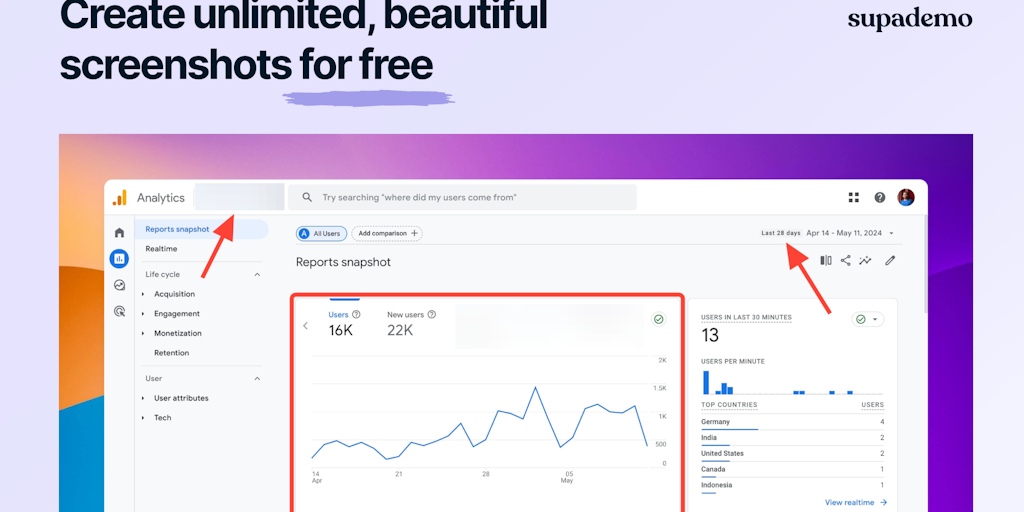Click the Edit comparisons columns icon

(x=826, y=261)
